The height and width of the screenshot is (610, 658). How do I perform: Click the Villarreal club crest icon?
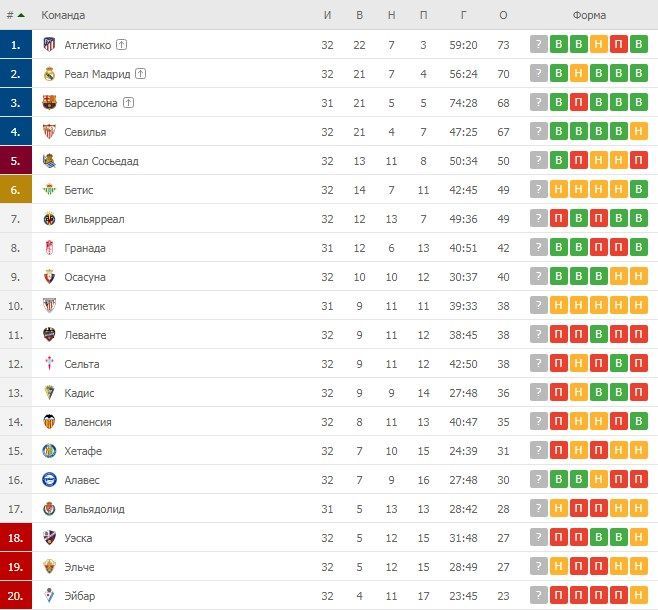coord(48,219)
